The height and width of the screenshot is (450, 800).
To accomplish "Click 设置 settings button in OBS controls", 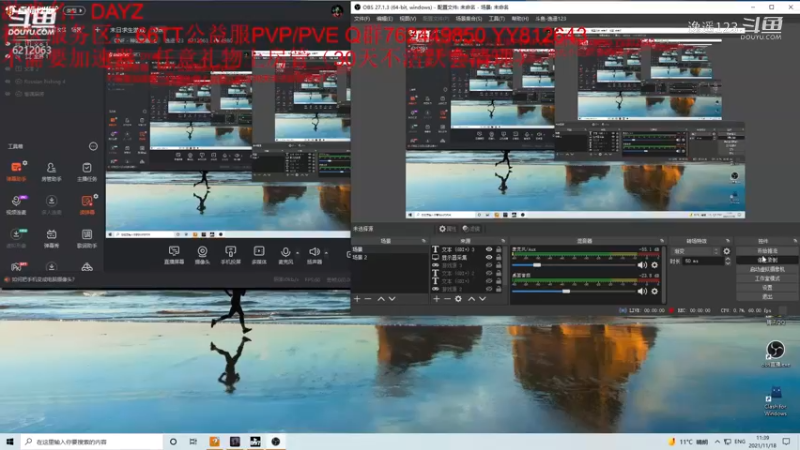I will click(767, 288).
